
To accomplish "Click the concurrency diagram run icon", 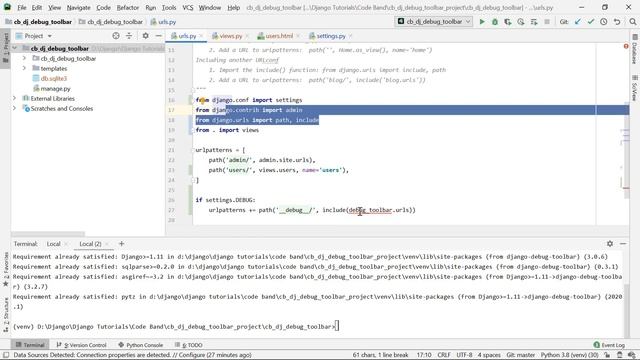I will coord(534,22).
